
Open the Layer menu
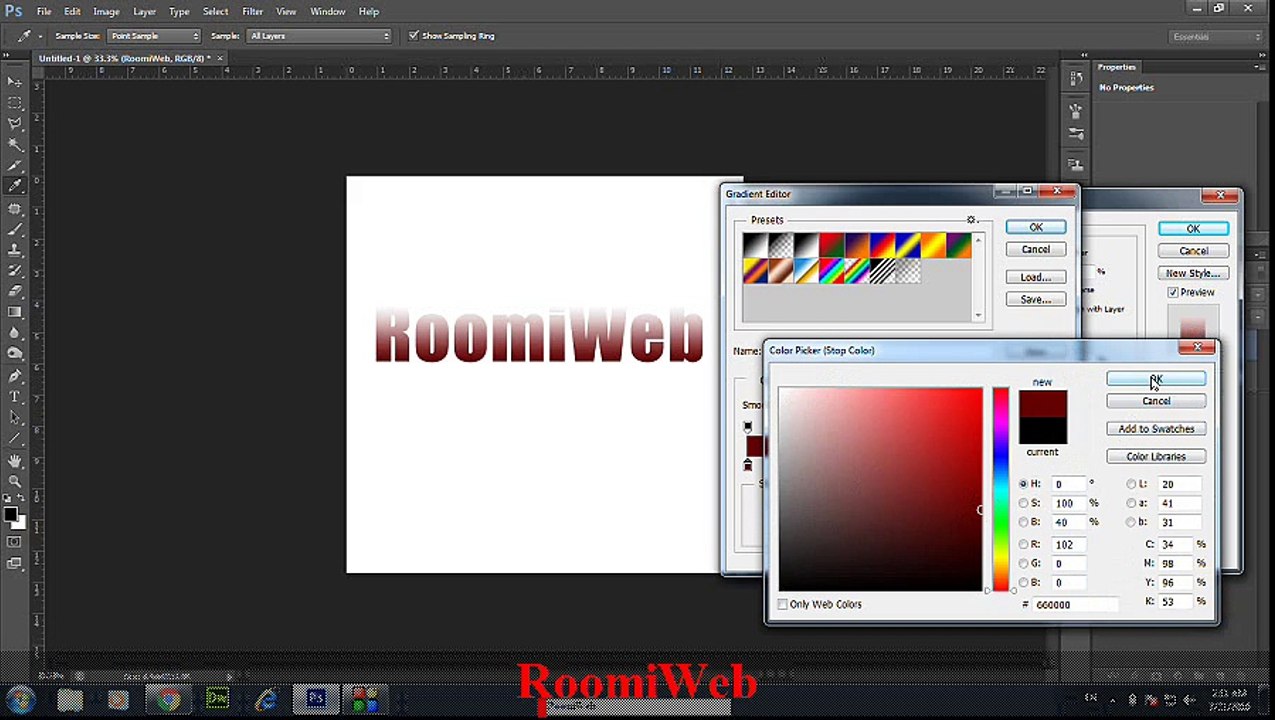point(144,11)
